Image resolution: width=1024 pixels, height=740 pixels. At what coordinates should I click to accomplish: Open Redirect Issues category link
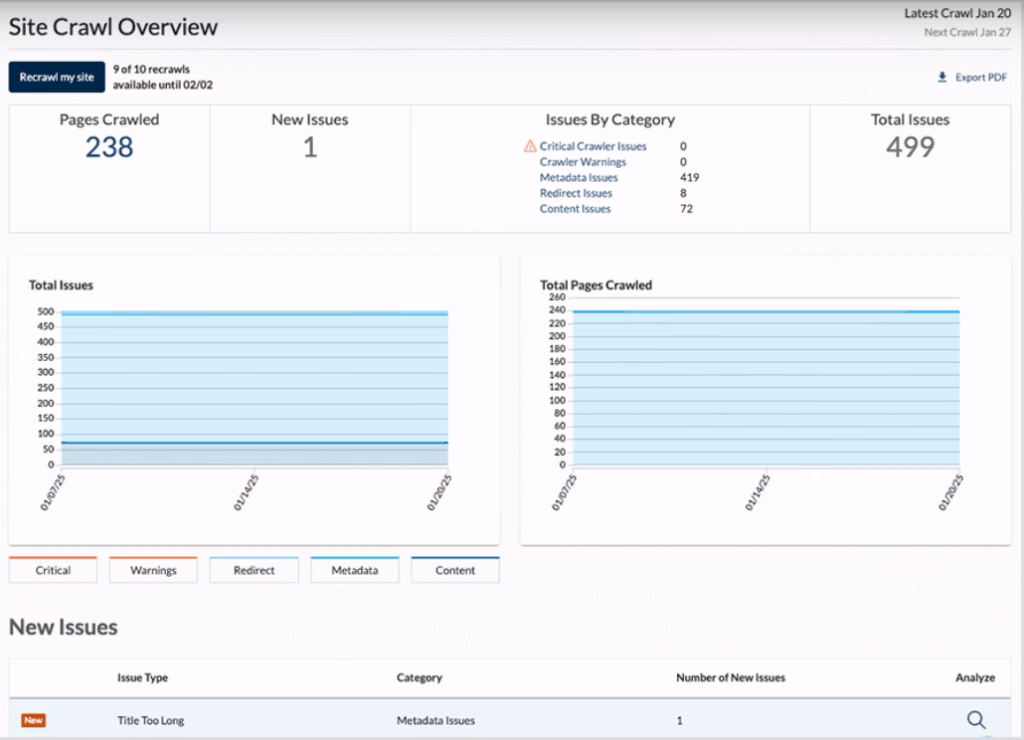click(x=576, y=193)
